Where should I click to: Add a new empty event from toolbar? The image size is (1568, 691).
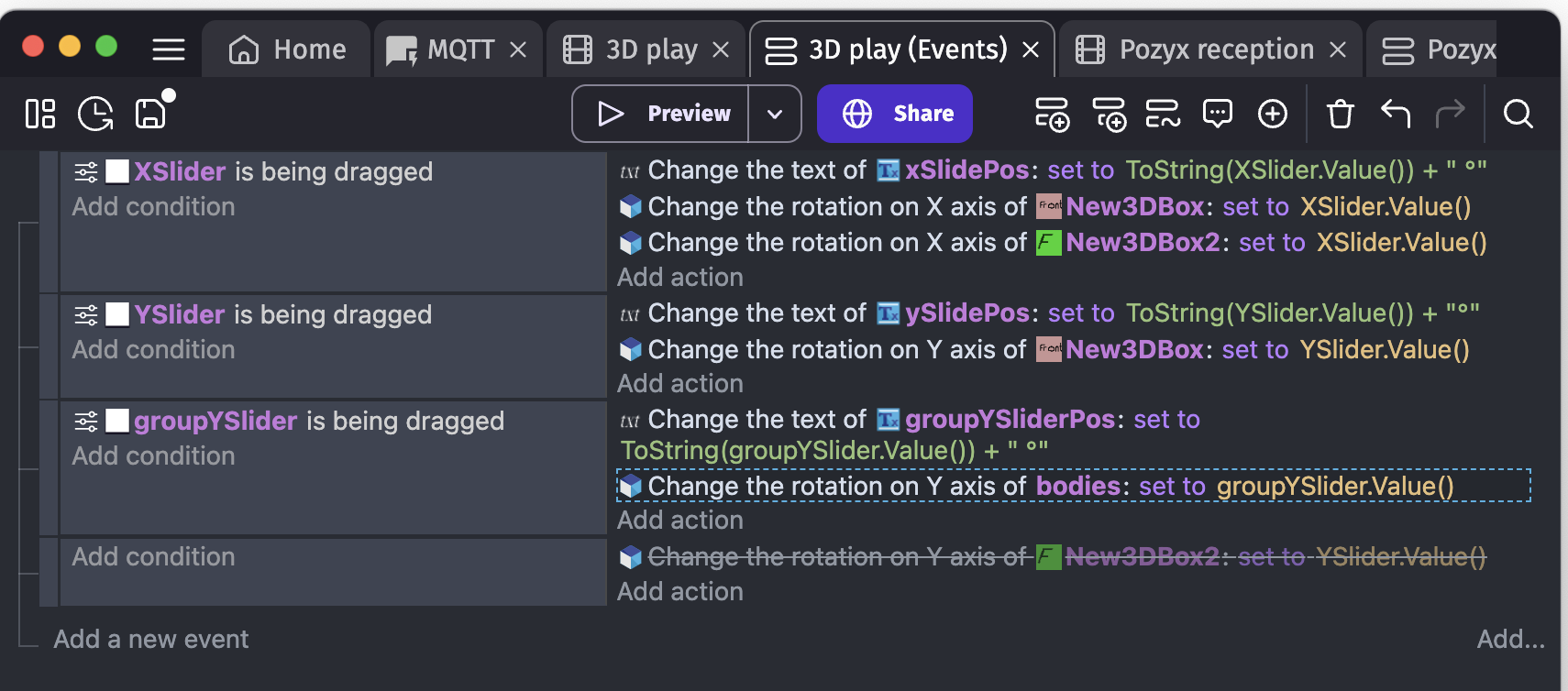pos(1052,114)
